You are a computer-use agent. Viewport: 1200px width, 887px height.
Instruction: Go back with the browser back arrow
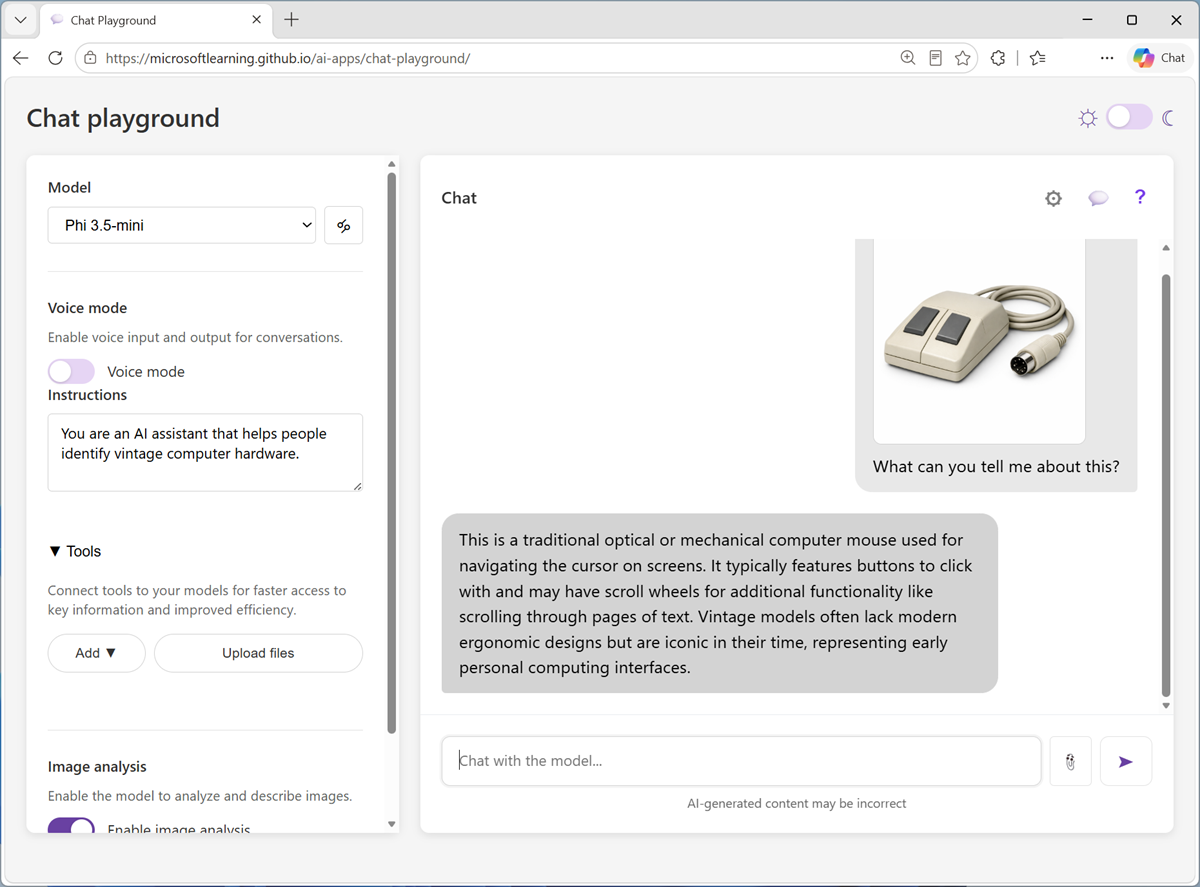click(x=20, y=58)
